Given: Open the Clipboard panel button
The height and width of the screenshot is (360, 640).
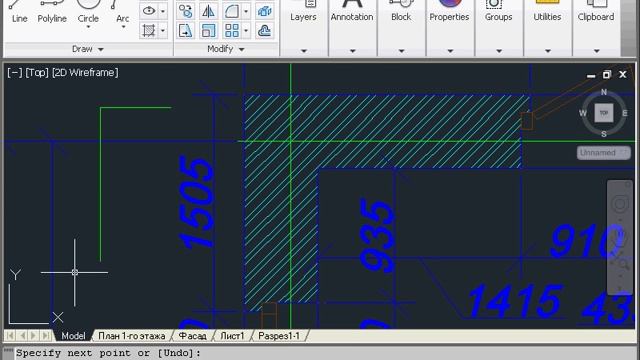Looking at the screenshot, I should pos(596,12).
